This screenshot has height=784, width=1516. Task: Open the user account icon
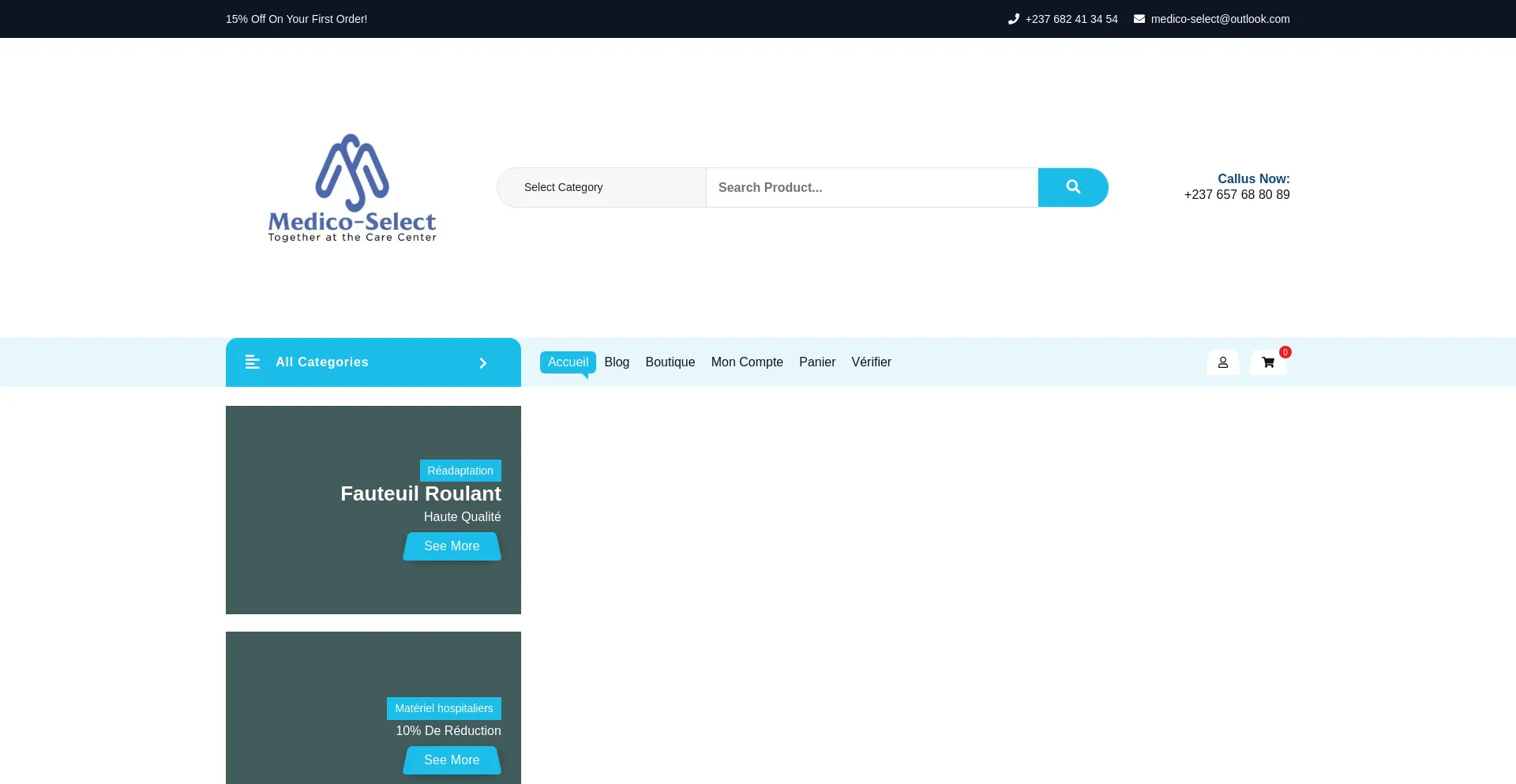(x=1222, y=362)
